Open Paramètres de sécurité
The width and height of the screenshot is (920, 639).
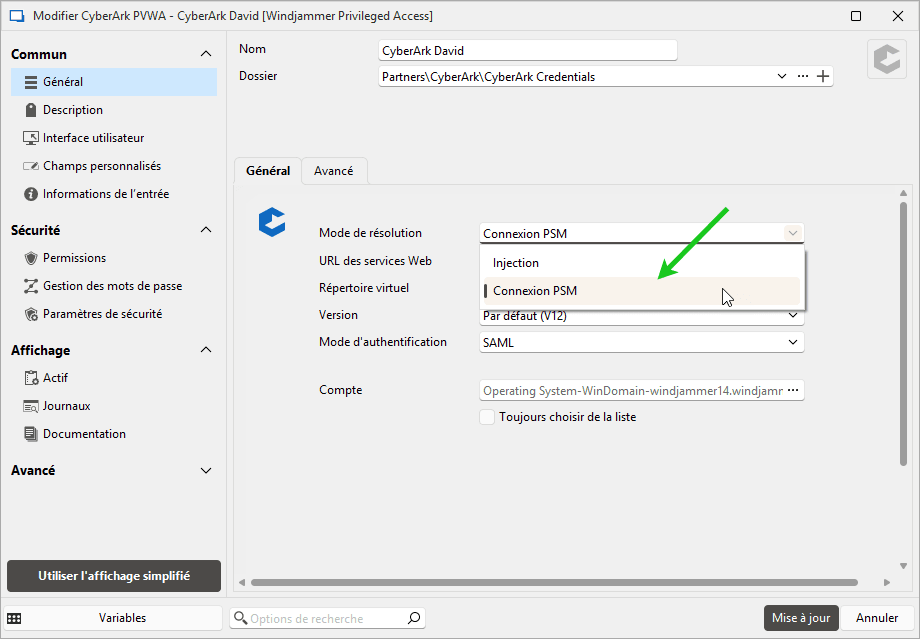(x=110, y=313)
